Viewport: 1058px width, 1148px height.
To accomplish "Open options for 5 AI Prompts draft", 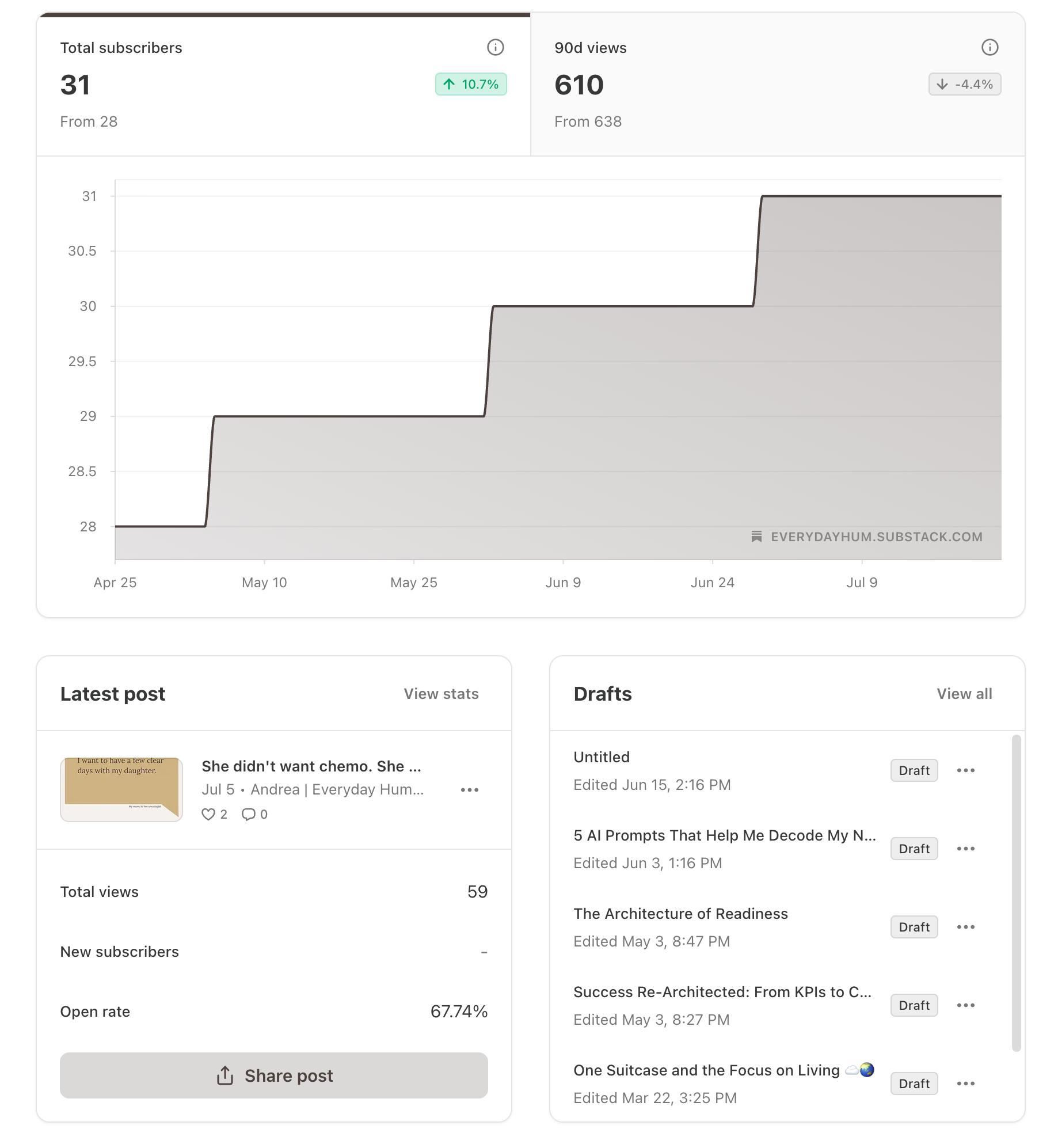I will [x=965, y=849].
